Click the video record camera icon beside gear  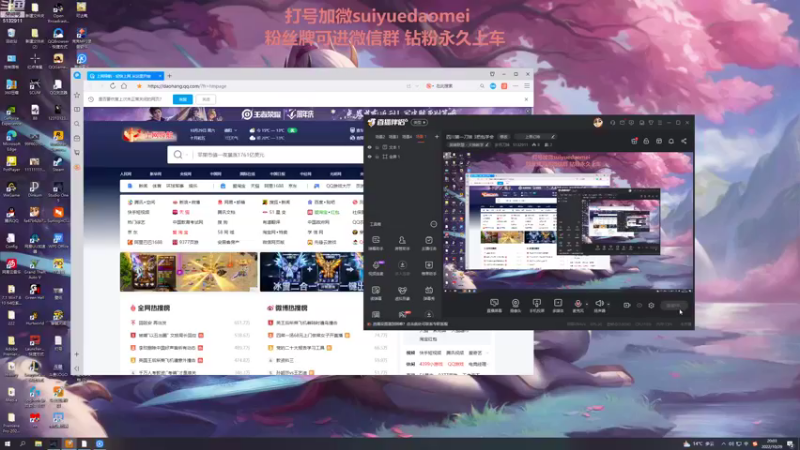pyautogui.click(x=627, y=305)
